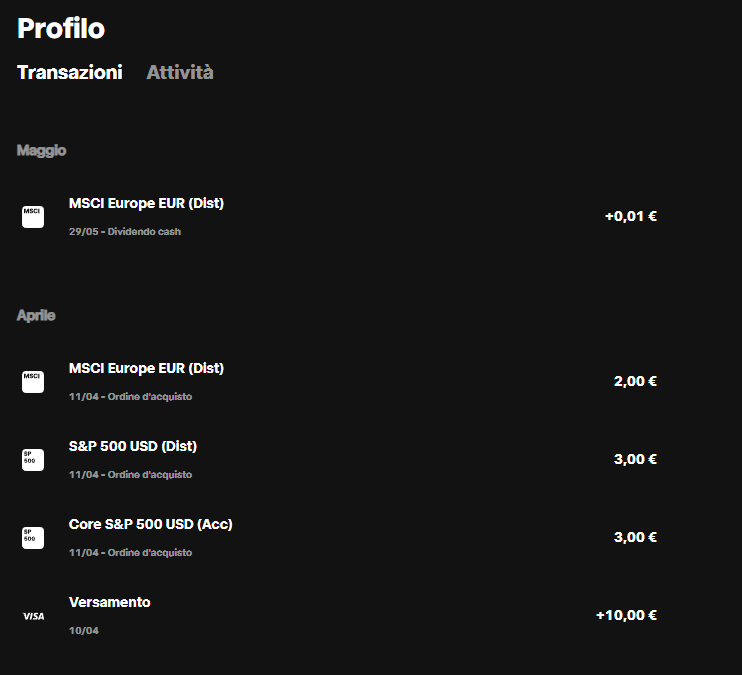
Task: Click the +0,01 € dividend amount
Action: pyautogui.click(x=631, y=216)
